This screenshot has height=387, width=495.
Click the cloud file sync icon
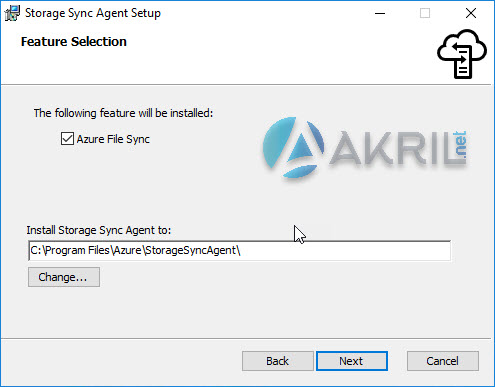(x=462, y=54)
